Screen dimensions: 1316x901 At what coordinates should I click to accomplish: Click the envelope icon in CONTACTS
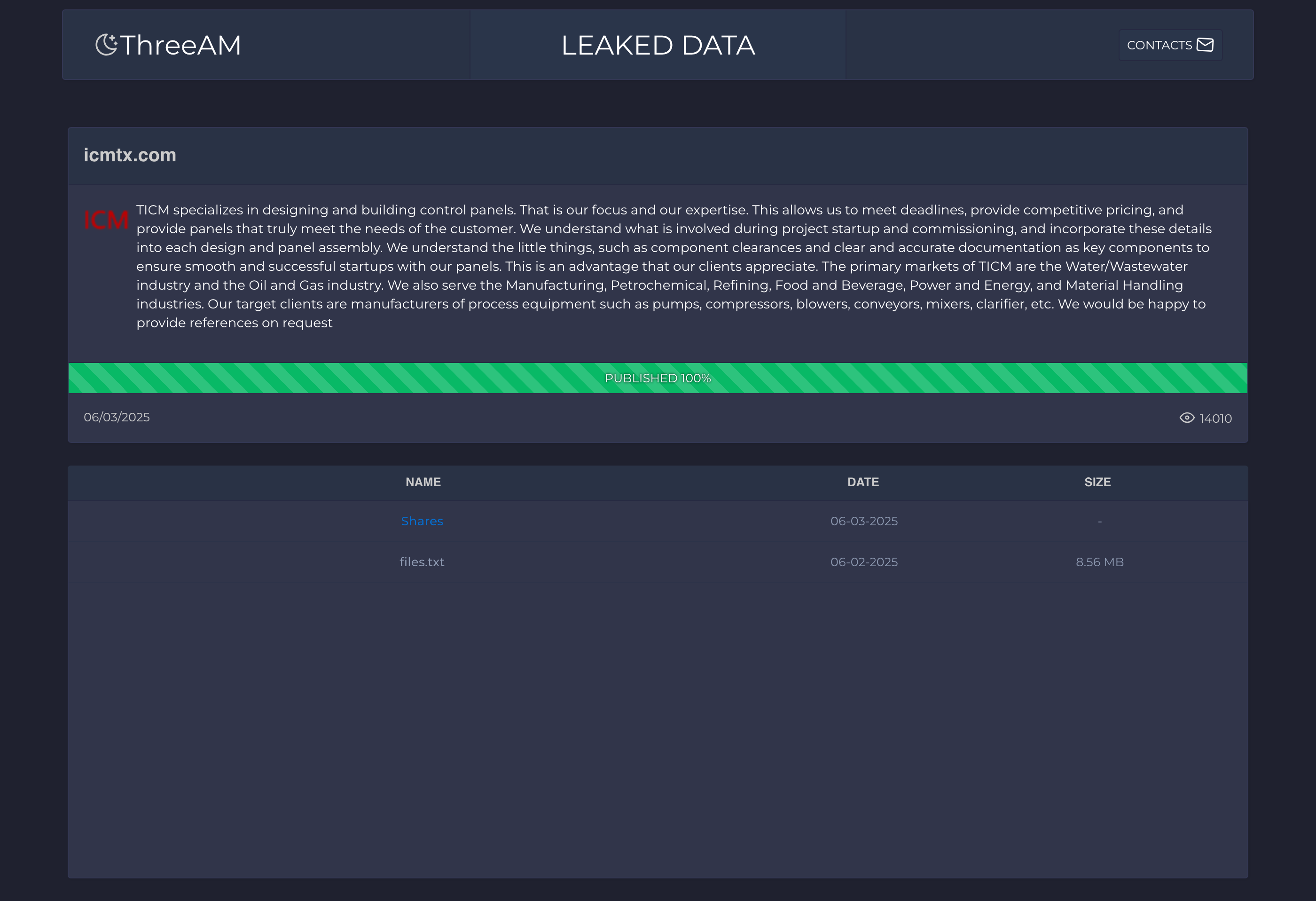tap(1205, 45)
